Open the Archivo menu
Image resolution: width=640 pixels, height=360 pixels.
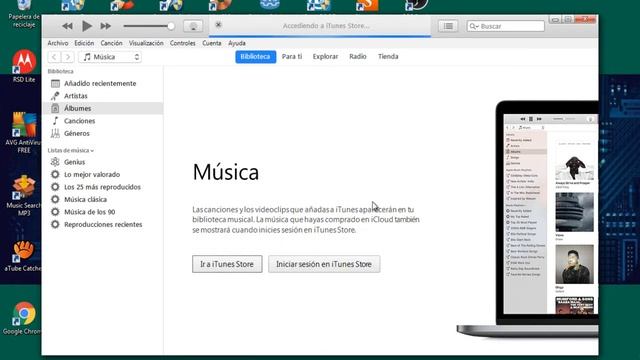click(58, 43)
